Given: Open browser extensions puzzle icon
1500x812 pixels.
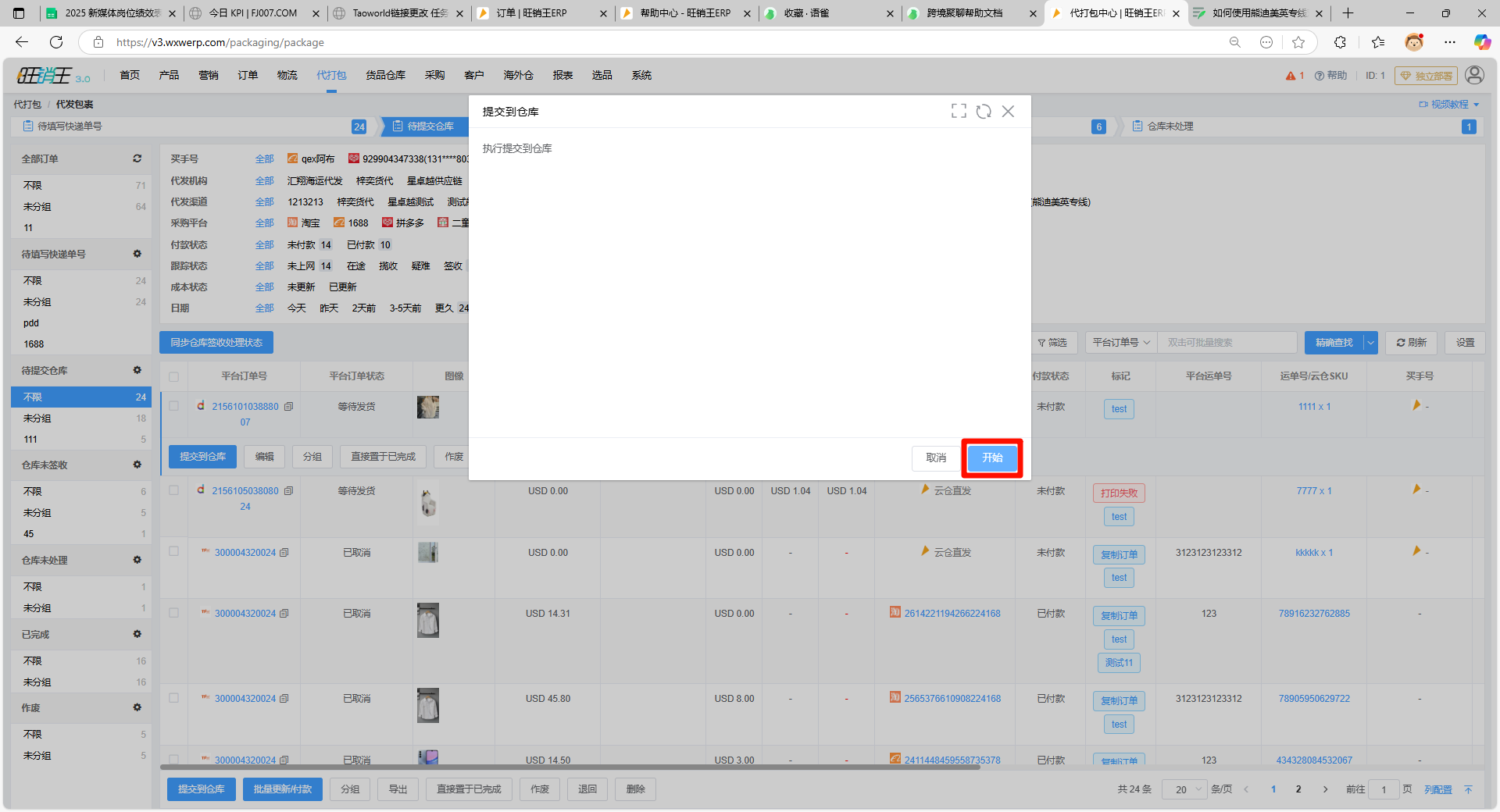Looking at the screenshot, I should pos(1341,42).
